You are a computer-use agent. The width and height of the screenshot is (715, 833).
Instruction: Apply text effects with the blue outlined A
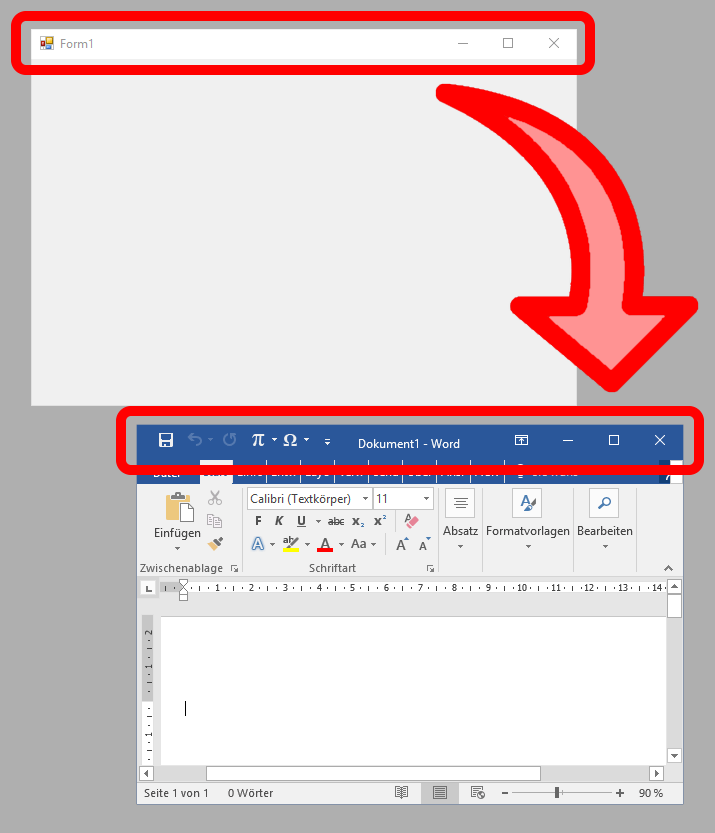[x=258, y=544]
